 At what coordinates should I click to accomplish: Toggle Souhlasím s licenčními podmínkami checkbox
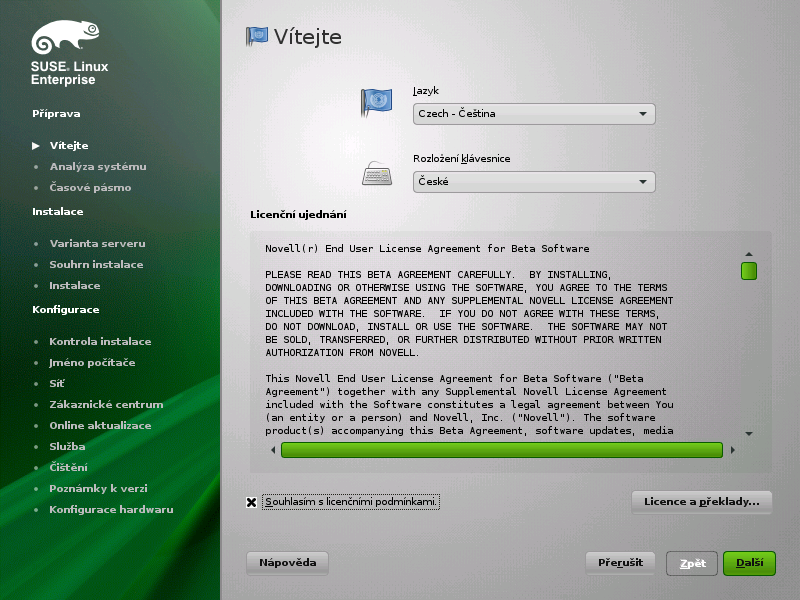[251, 502]
